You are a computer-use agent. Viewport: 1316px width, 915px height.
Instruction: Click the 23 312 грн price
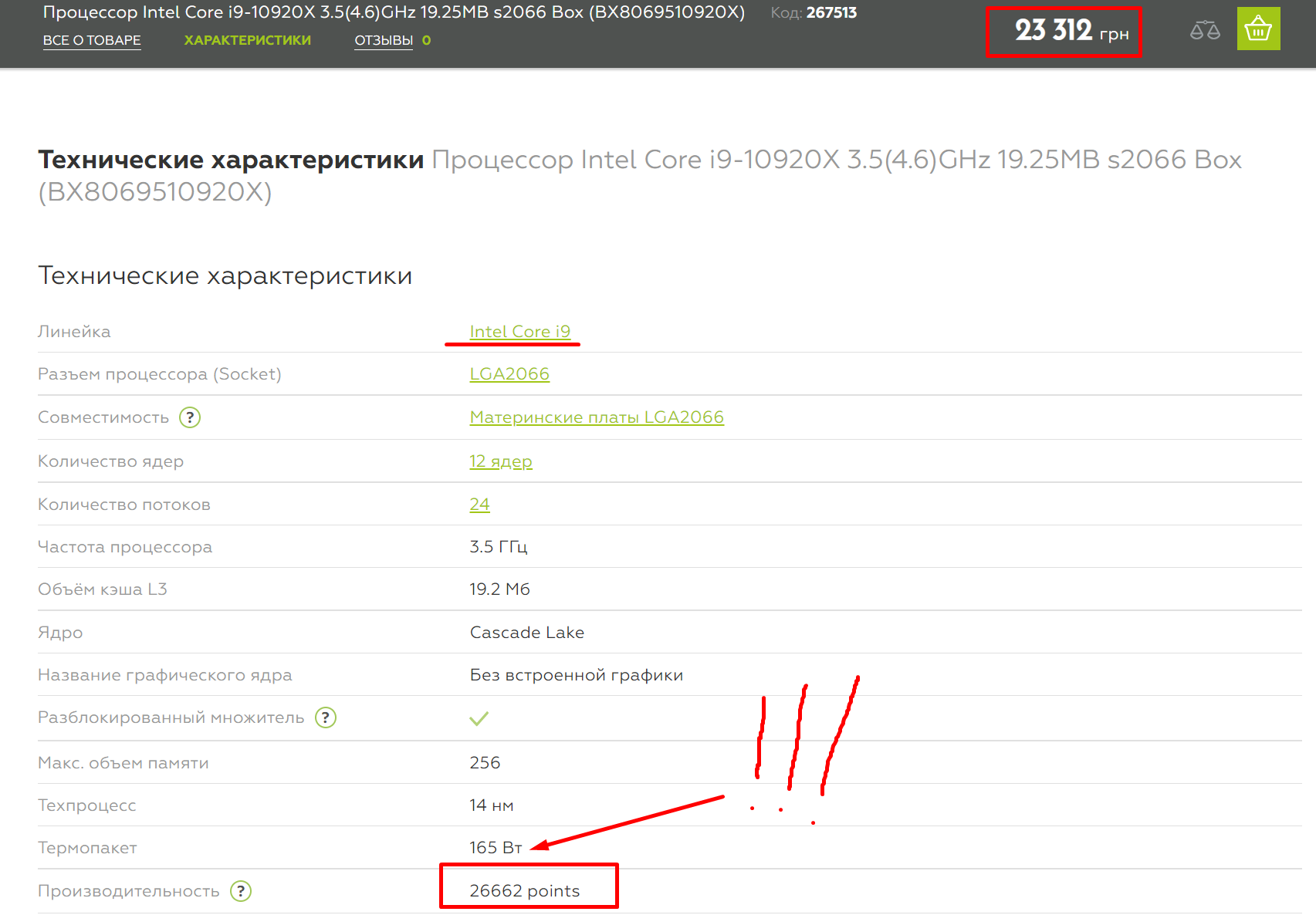[x=1071, y=31]
